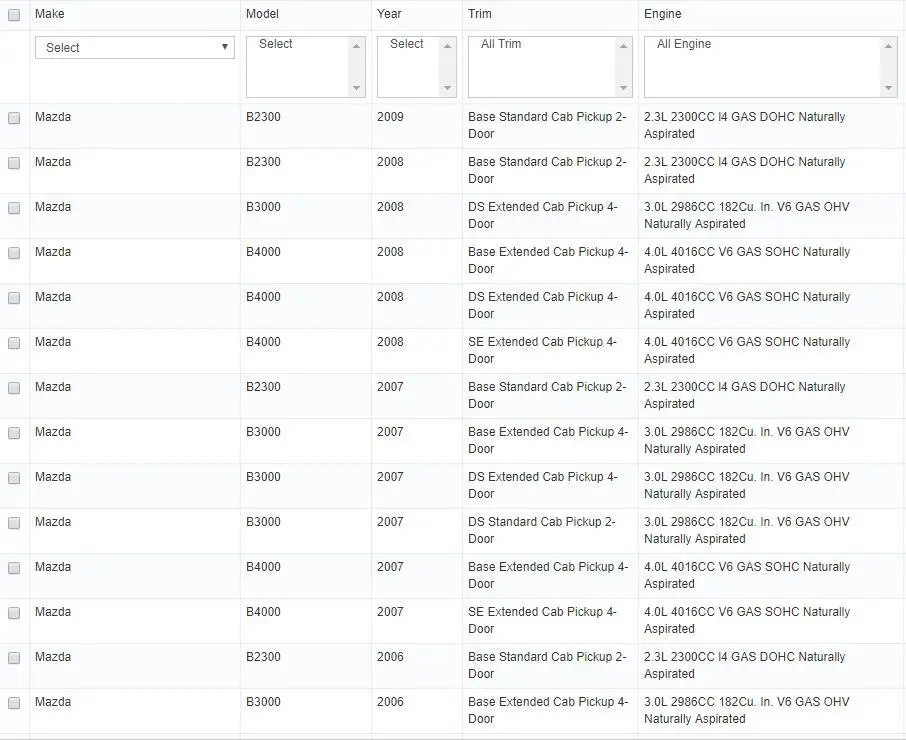906x740 pixels.
Task: Check the Mazda B3000 2008 DS Extended Cab row checkbox
Action: click(x=14, y=208)
